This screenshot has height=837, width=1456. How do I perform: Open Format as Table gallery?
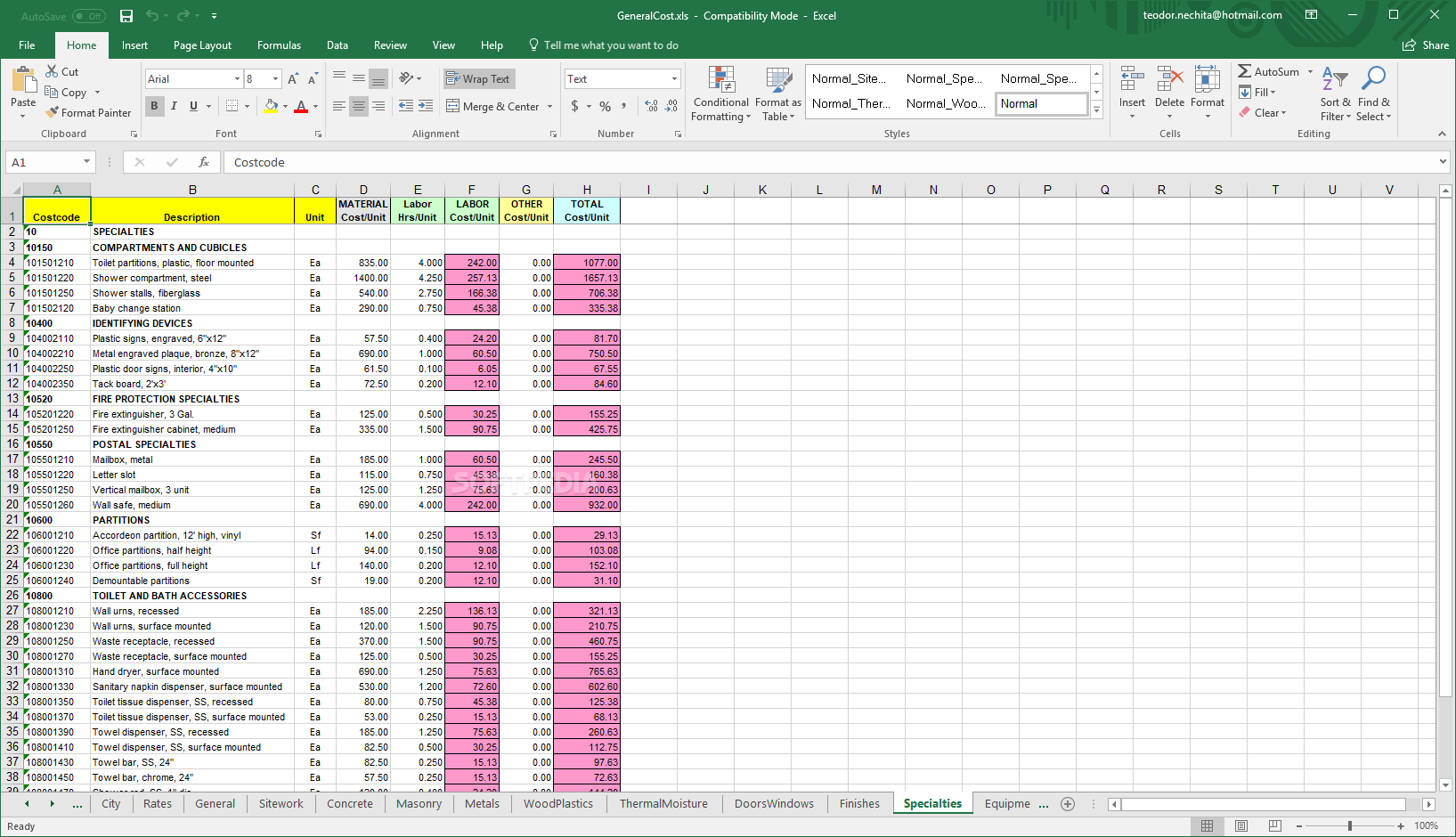(x=778, y=94)
